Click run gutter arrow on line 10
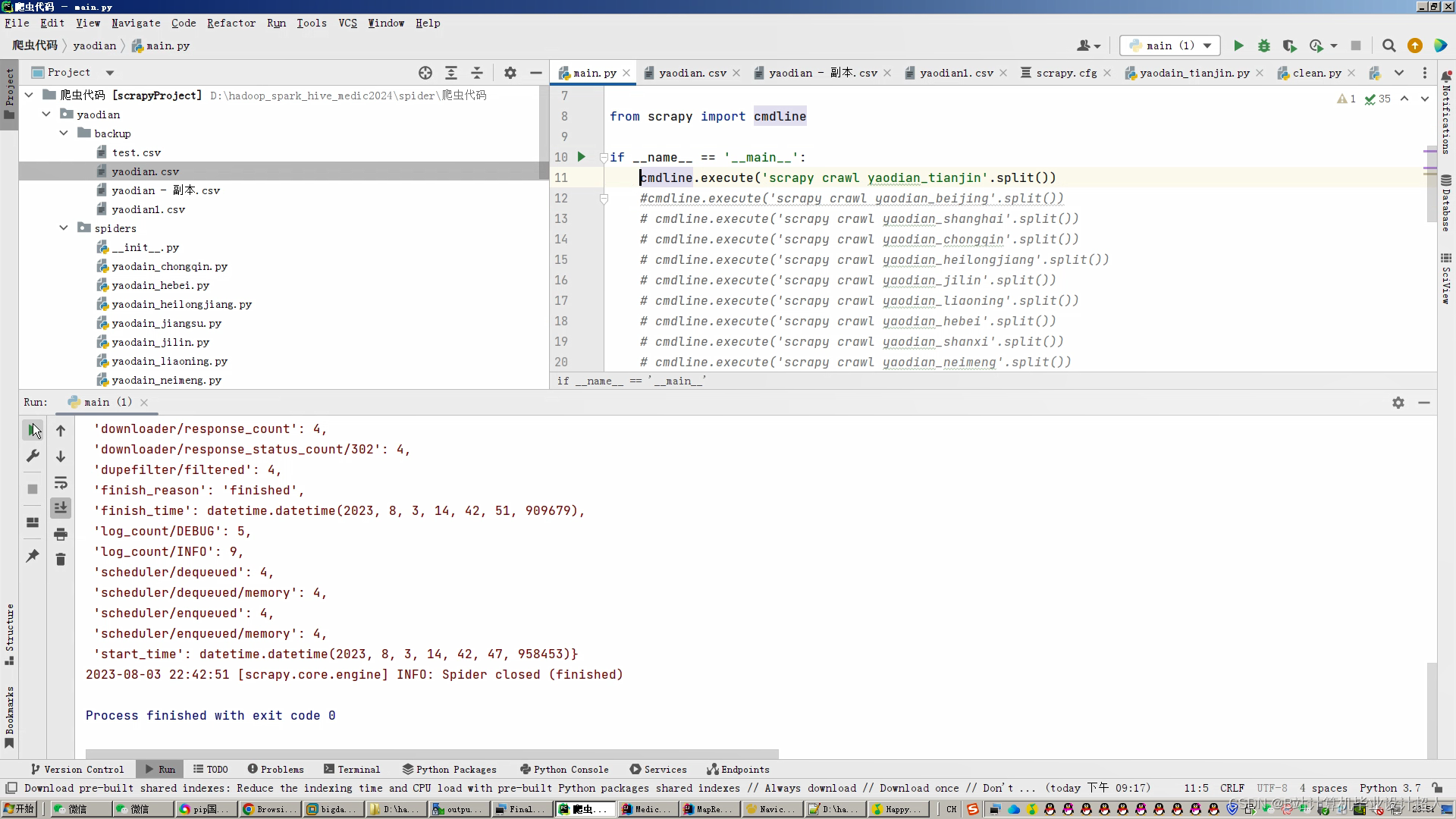This screenshot has width=1456, height=819. click(x=582, y=157)
